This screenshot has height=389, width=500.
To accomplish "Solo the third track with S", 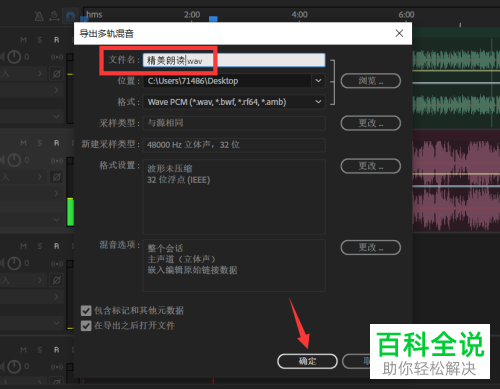I will tap(40, 246).
